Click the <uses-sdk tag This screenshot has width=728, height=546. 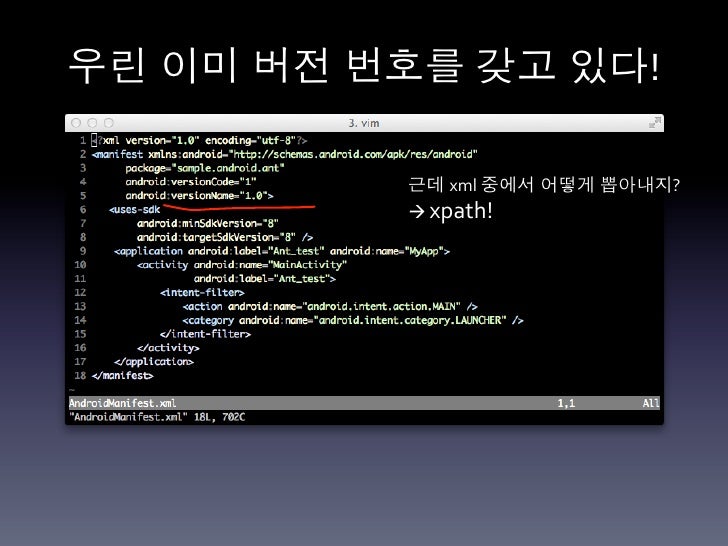pos(135,209)
